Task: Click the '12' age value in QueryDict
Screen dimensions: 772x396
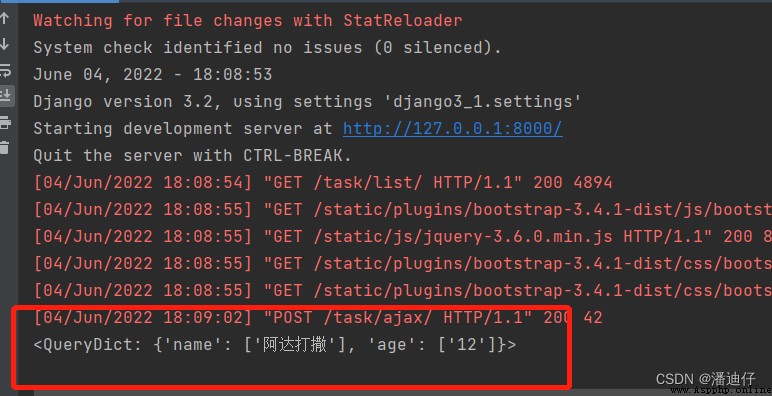Action: pos(467,344)
